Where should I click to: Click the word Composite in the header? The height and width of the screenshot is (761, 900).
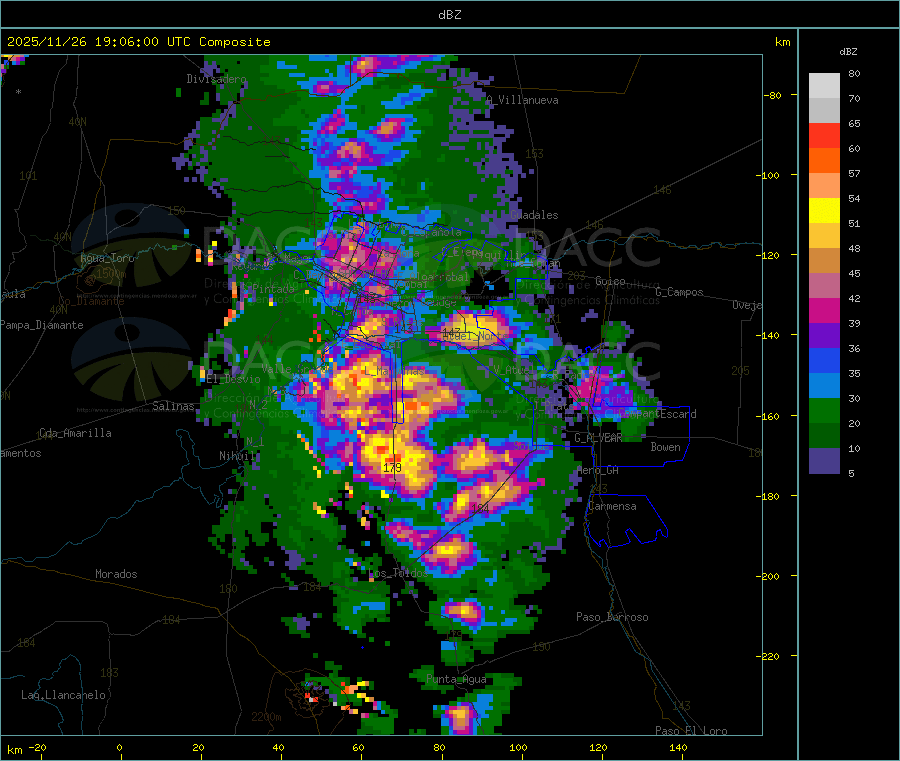click(x=235, y=42)
